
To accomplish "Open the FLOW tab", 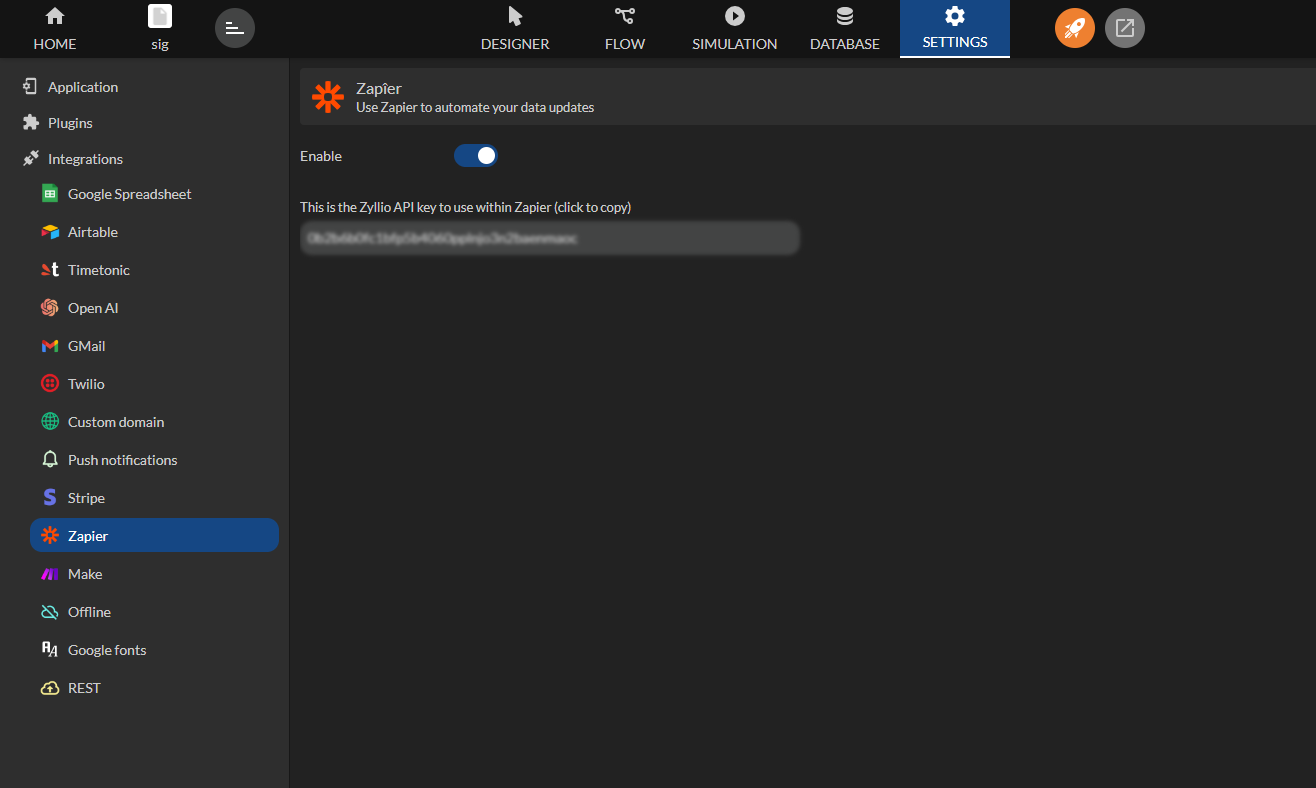I will tap(625, 28).
